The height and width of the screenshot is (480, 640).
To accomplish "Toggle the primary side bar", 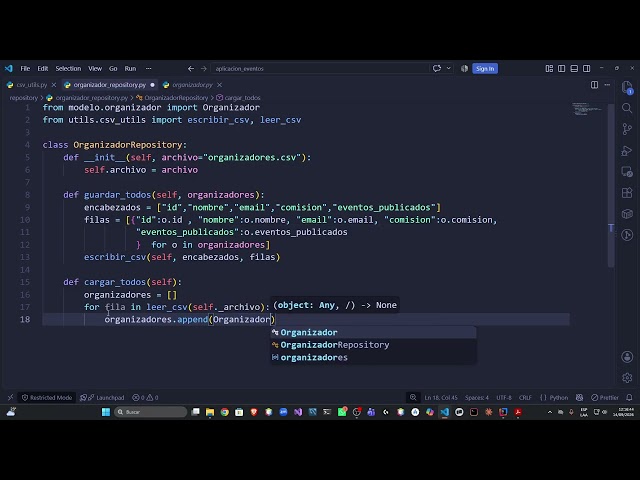I will [x=562, y=69].
